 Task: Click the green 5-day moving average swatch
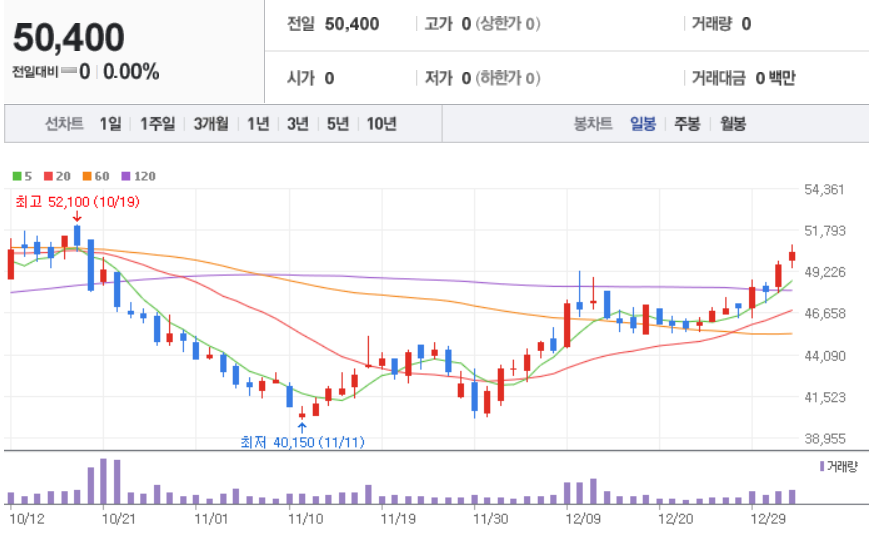pos(17,176)
